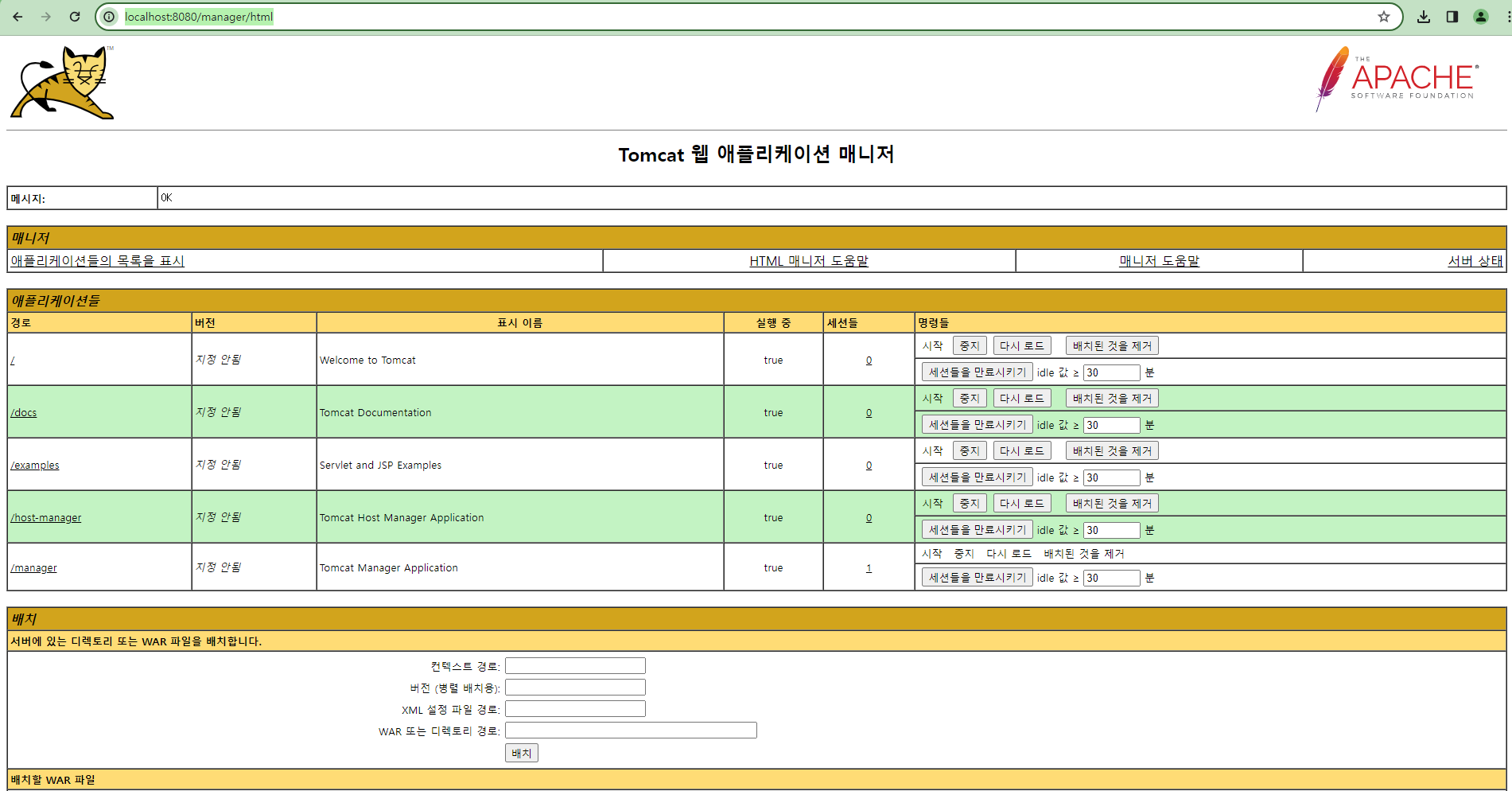
Task: Open the HTML 매니저 도움말 link
Action: point(809,261)
